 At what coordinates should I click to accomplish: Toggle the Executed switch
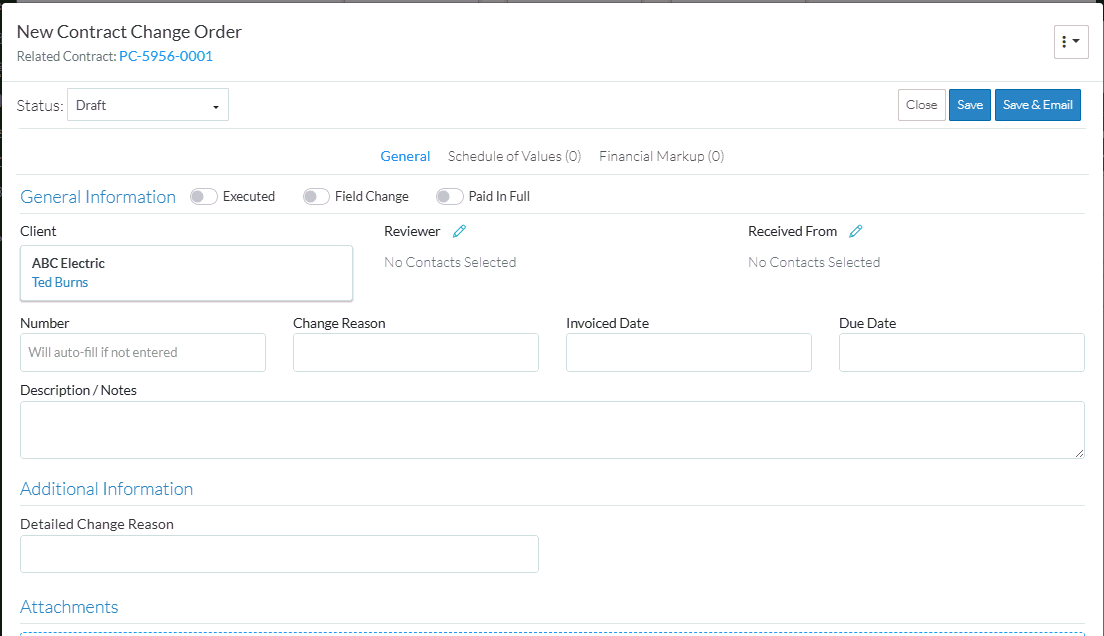point(204,197)
